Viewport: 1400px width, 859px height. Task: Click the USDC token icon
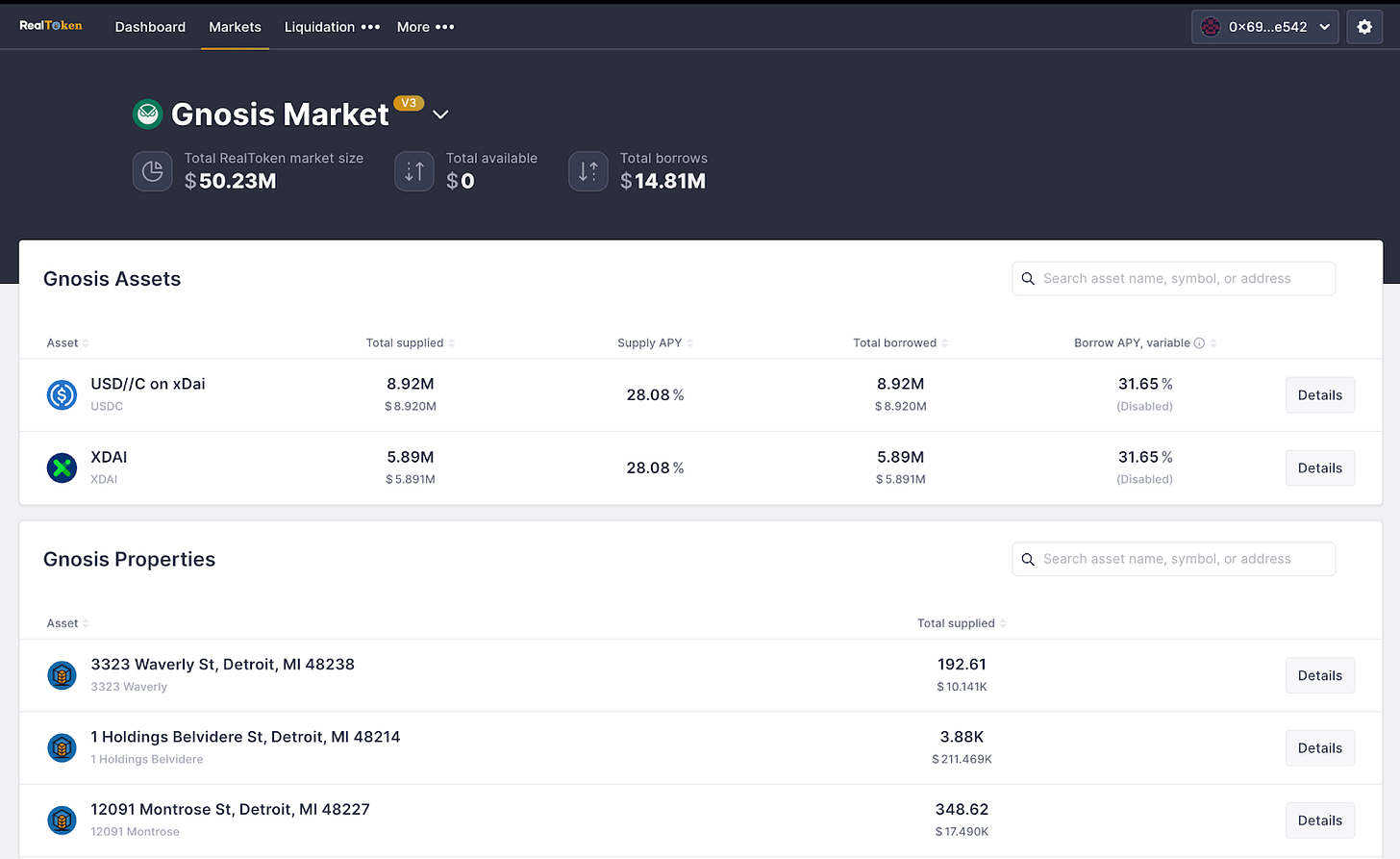click(x=62, y=394)
